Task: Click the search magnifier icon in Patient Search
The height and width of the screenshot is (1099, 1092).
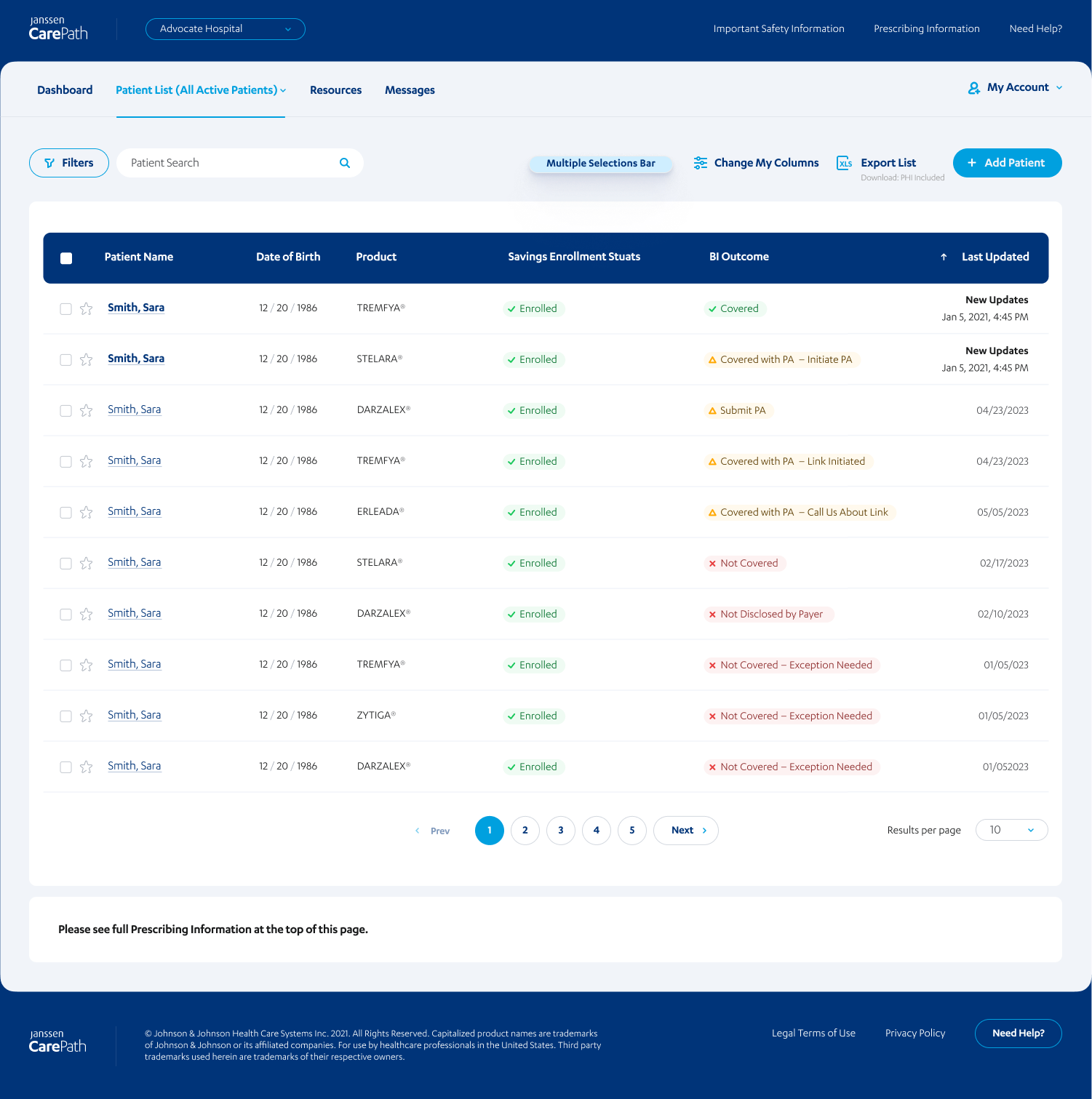Action: (345, 163)
